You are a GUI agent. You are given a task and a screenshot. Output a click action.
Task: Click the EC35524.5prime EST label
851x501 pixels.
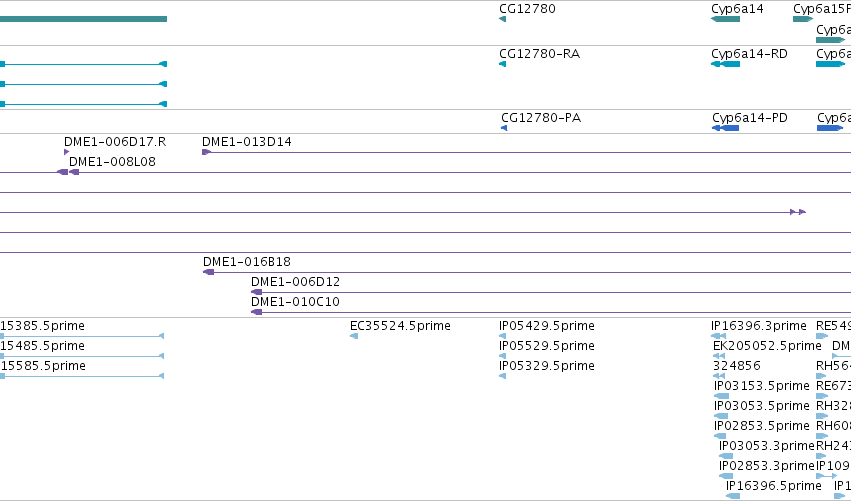coord(400,326)
